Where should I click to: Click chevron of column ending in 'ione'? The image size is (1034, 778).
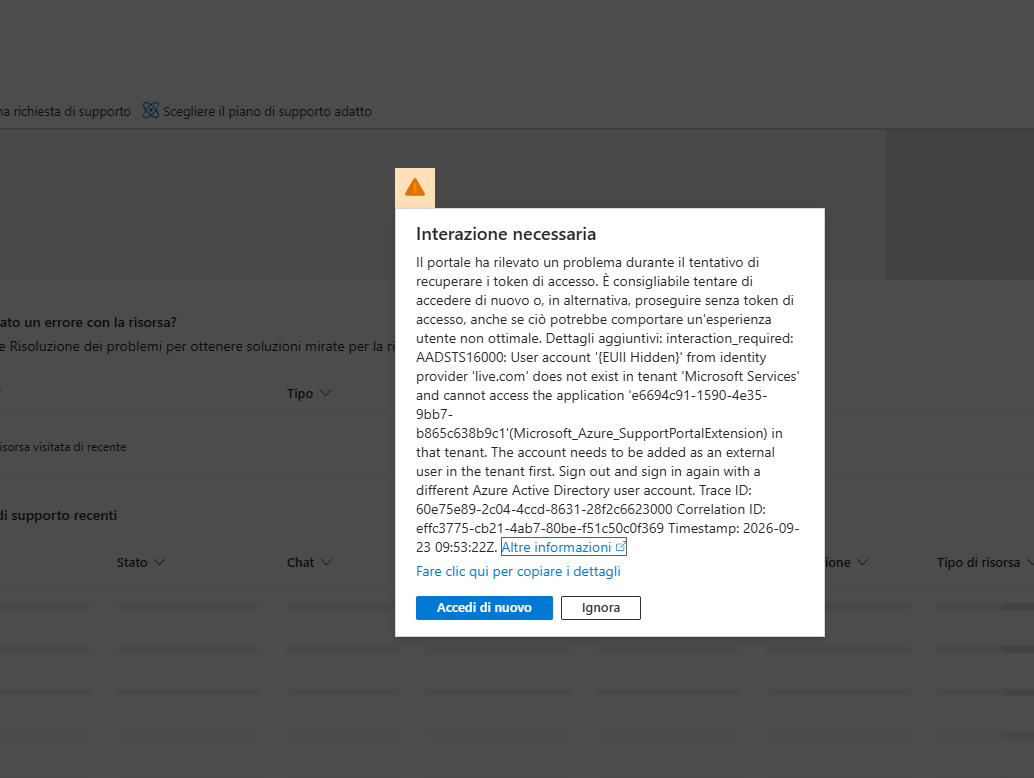pyautogui.click(x=863, y=562)
